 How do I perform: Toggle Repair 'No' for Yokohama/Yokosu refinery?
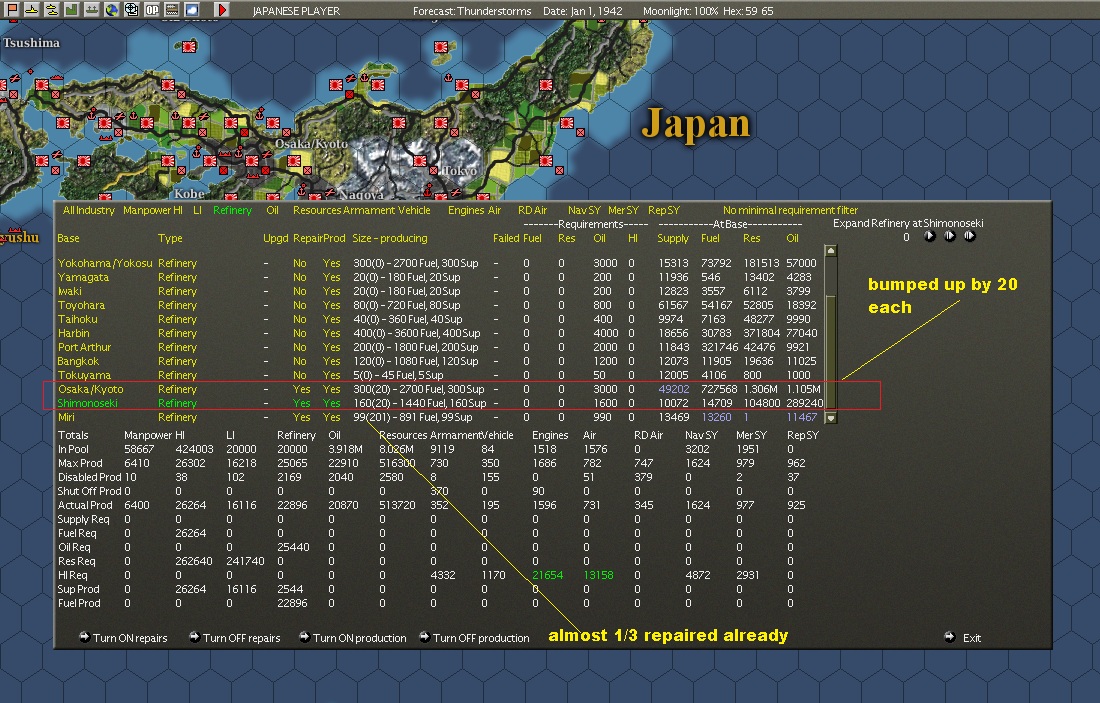[x=300, y=263]
